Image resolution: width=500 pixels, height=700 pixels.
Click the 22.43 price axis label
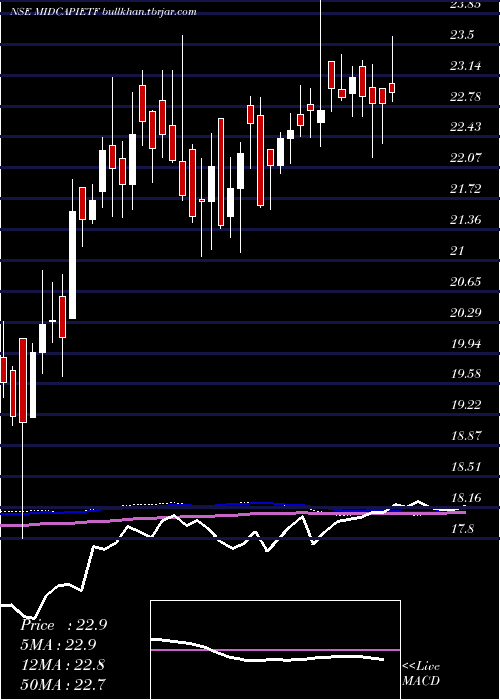click(466, 127)
